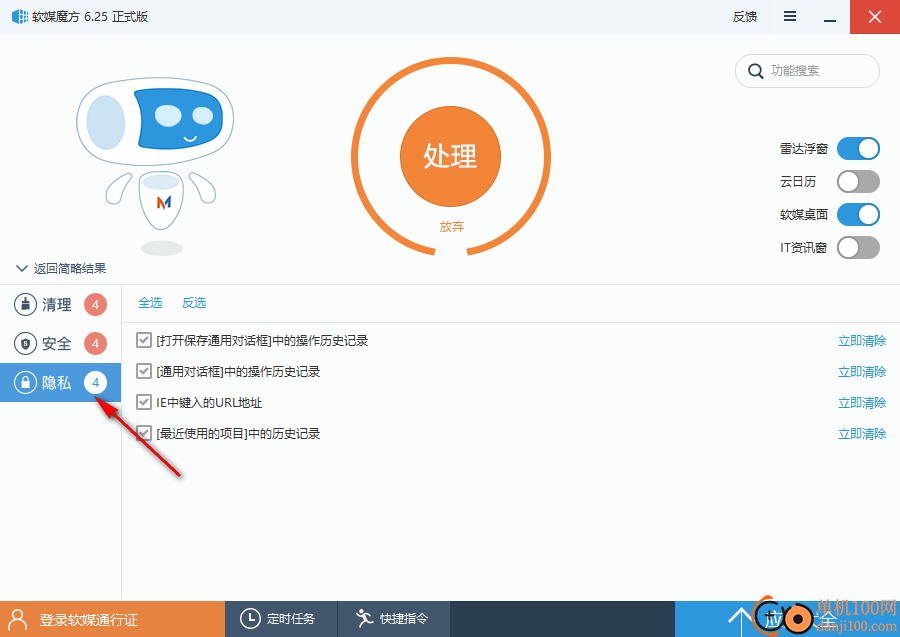Click 立即清除 for IE中键入的URL地址

(862, 403)
